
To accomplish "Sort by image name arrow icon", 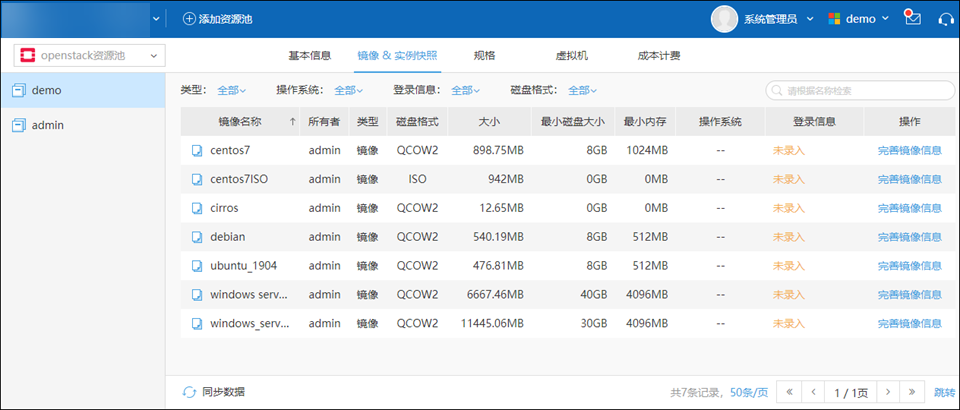I will tap(292, 122).
